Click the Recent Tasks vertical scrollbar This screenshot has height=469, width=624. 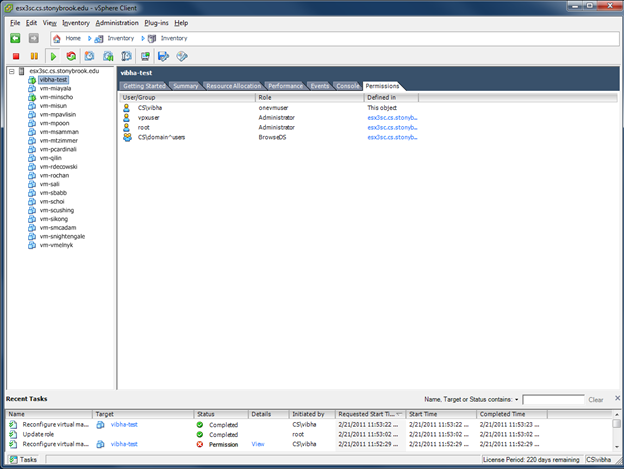[617, 430]
